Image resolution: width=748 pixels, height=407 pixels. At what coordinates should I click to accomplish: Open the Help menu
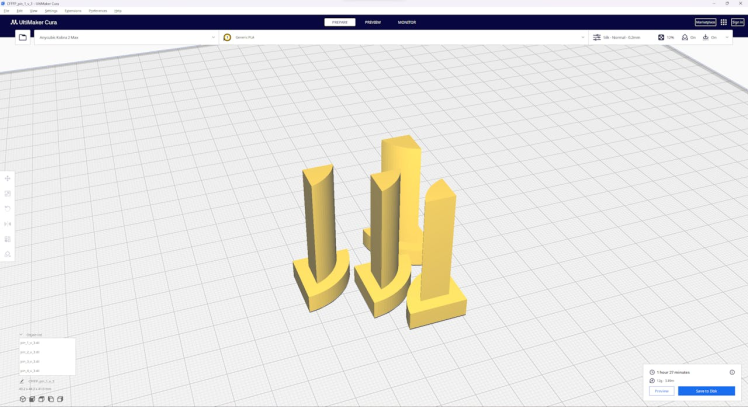coord(118,10)
